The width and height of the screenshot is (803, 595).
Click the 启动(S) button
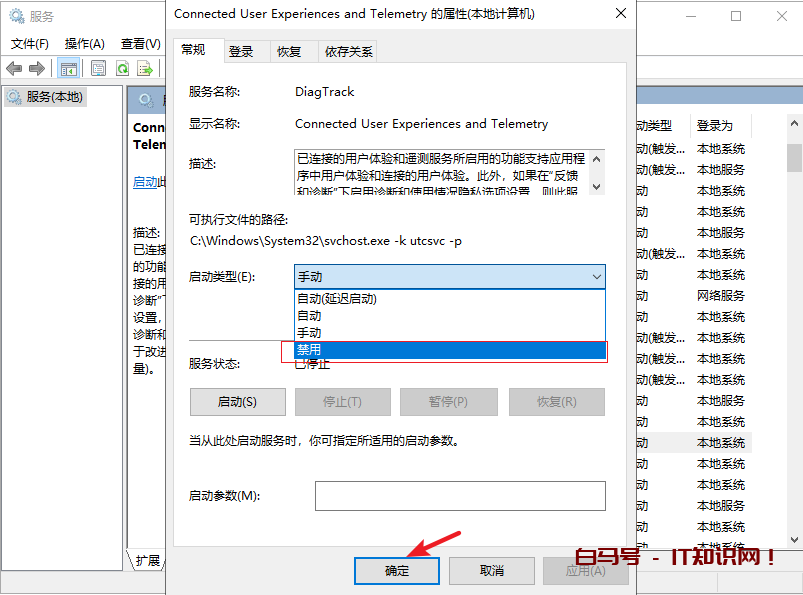(237, 401)
